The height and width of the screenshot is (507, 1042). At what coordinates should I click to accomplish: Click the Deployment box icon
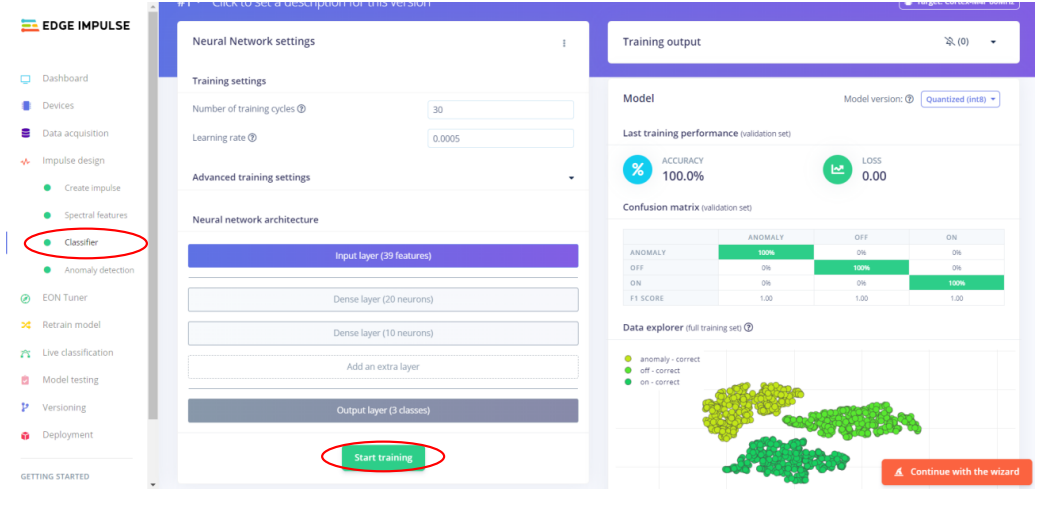click(25, 435)
